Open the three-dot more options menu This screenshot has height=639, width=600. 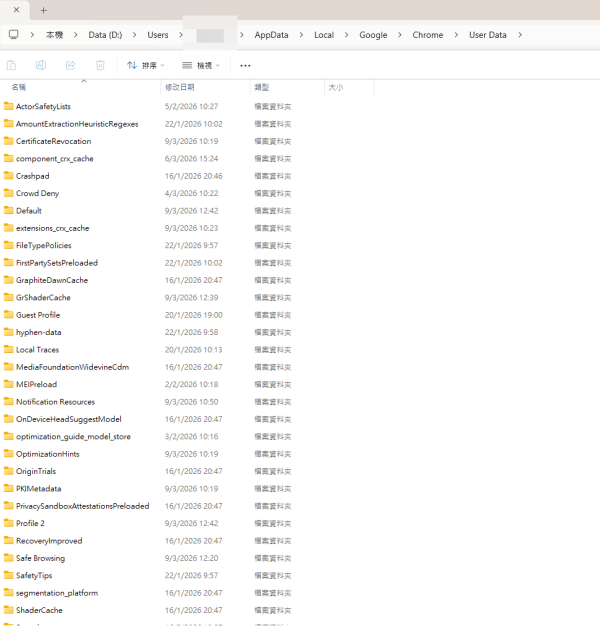(245, 65)
